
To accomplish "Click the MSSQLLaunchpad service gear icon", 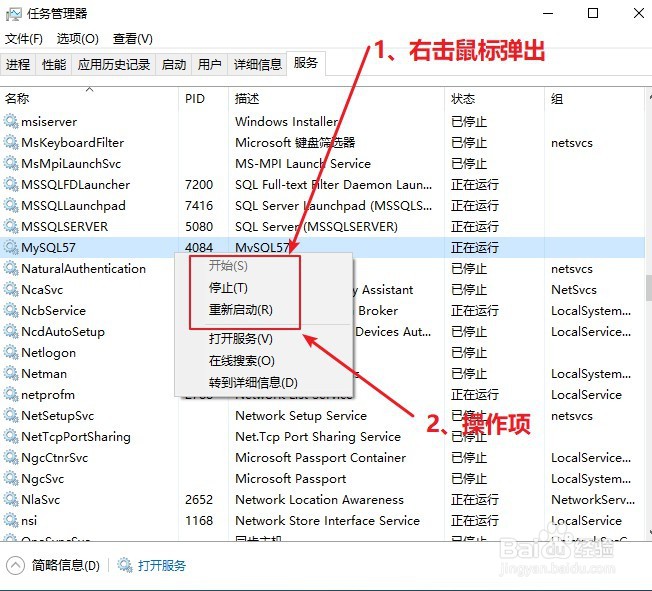I will 11,205.
